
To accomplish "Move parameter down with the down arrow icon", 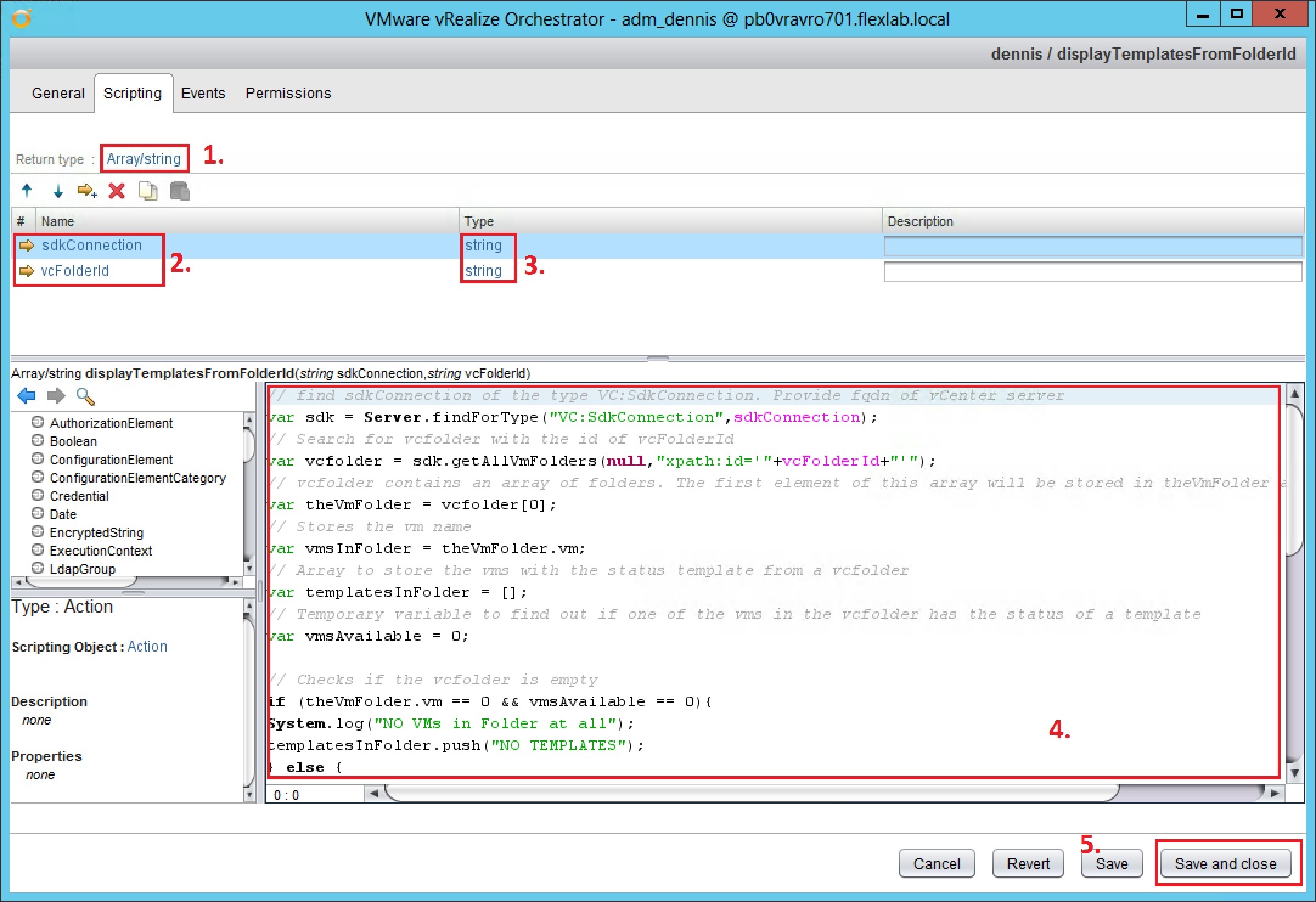I will coord(58,191).
